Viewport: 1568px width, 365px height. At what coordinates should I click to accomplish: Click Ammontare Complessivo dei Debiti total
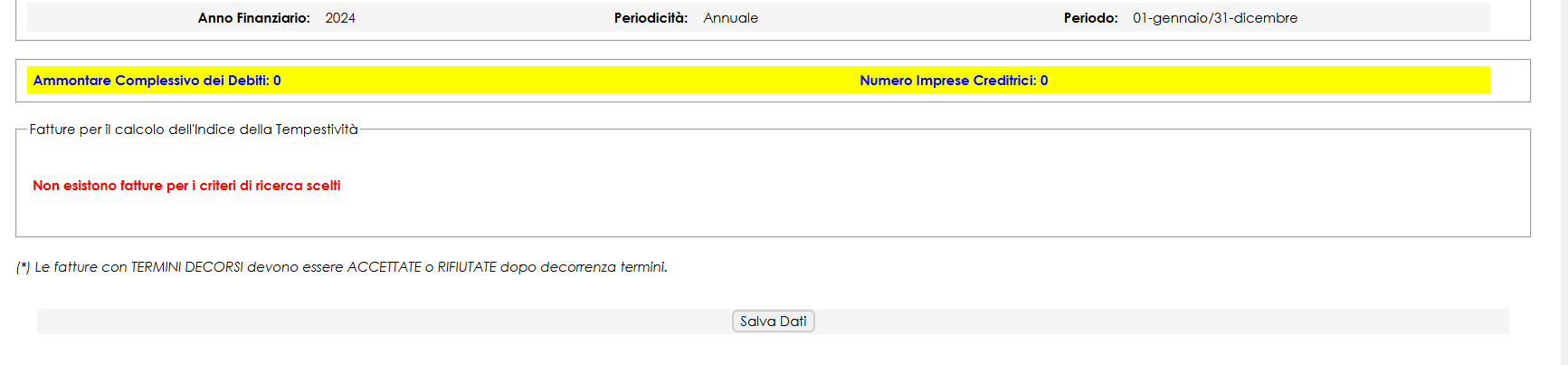click(x=157, y=81)
